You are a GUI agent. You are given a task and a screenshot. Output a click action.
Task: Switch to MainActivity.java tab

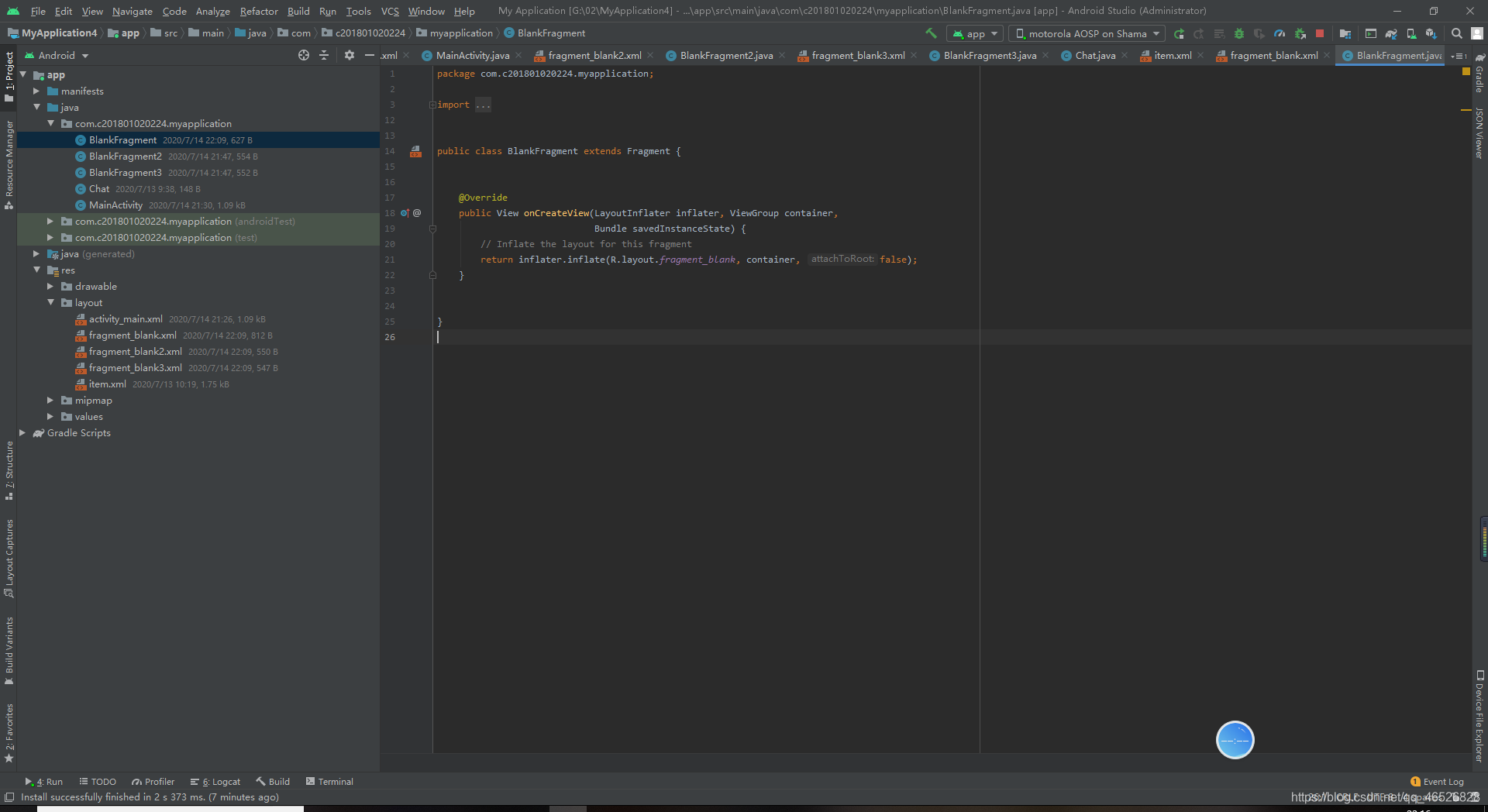tap(472, 56)
